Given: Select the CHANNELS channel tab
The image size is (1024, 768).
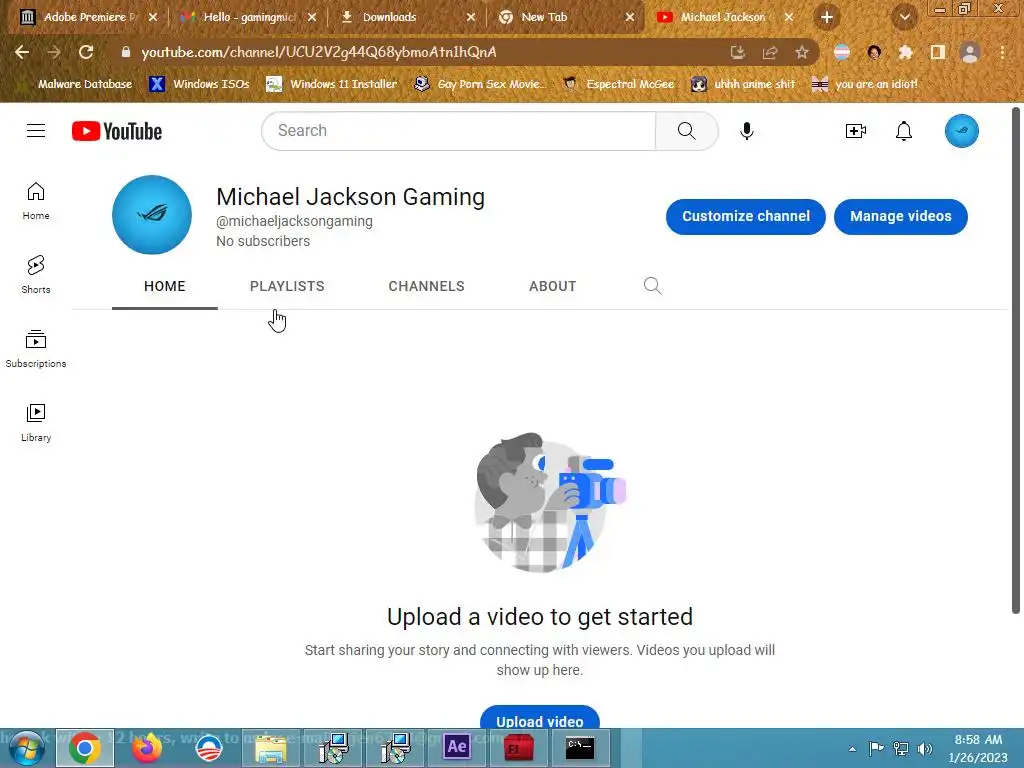Looking at the screenshot, I should coord(426,286).
